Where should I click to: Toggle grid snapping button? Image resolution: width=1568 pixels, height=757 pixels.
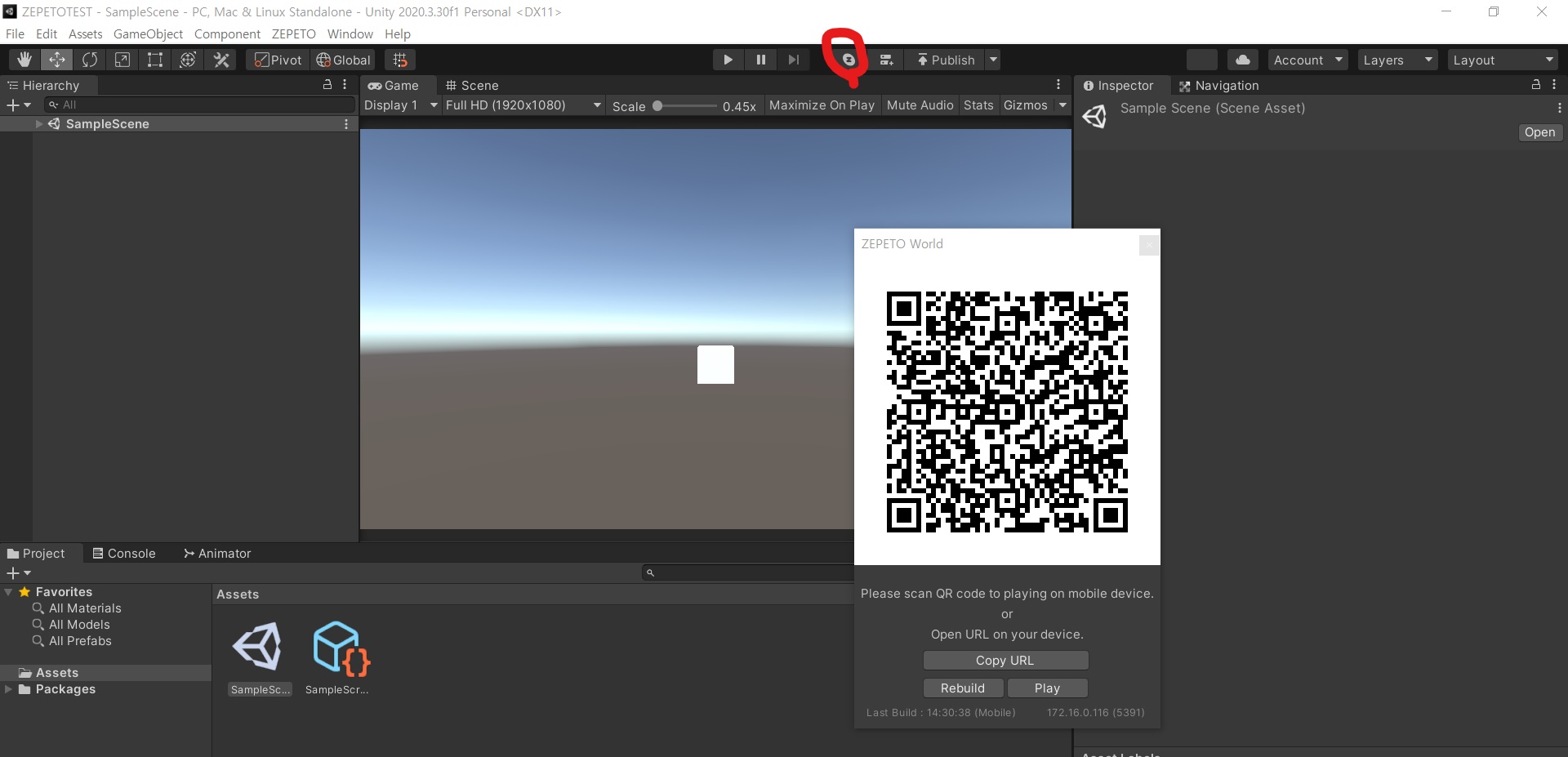pyautogui.click(x=399, y=60)
